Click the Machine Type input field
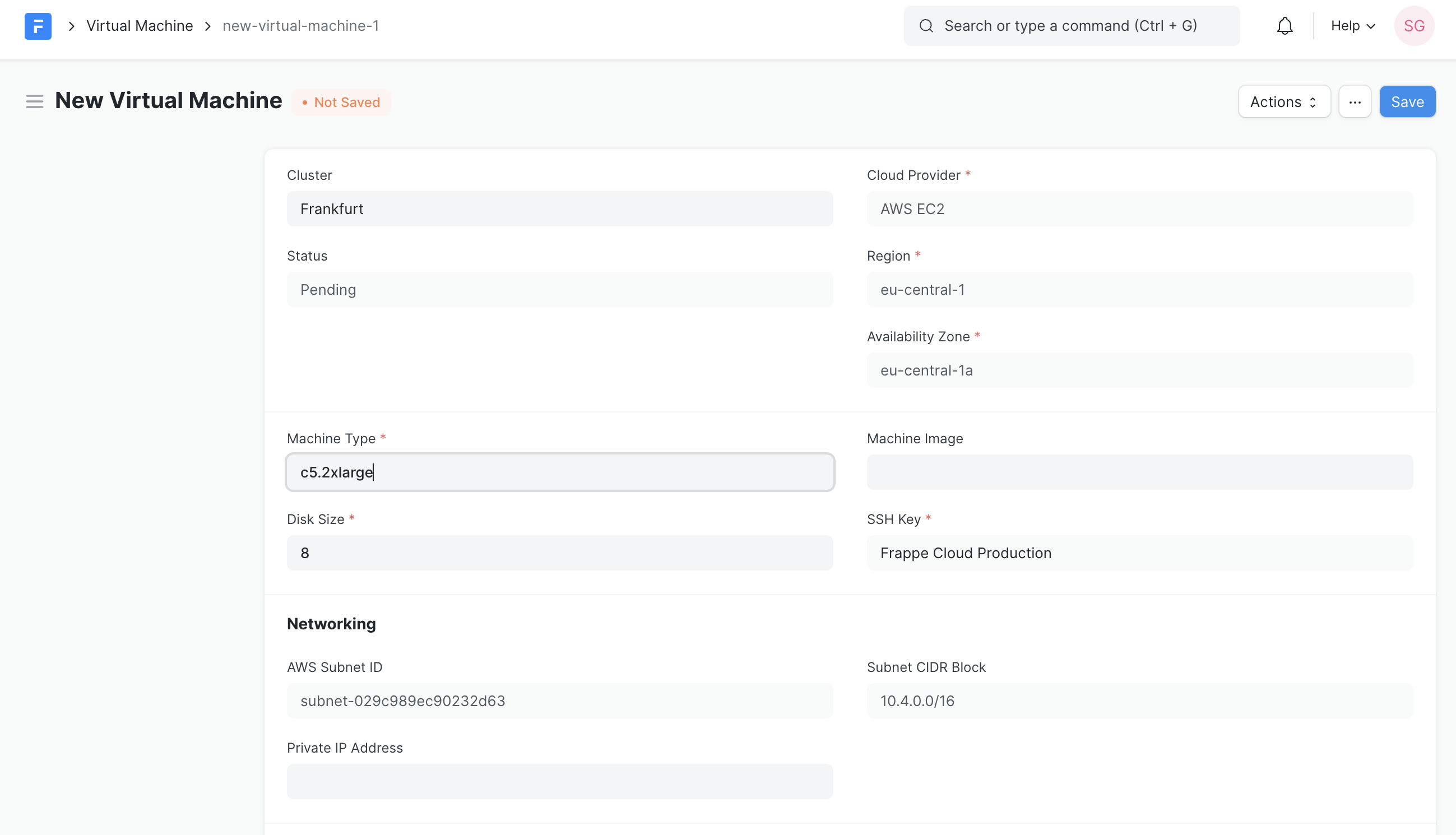Viewport: 1456px width, 835px height. coord(559,472)
